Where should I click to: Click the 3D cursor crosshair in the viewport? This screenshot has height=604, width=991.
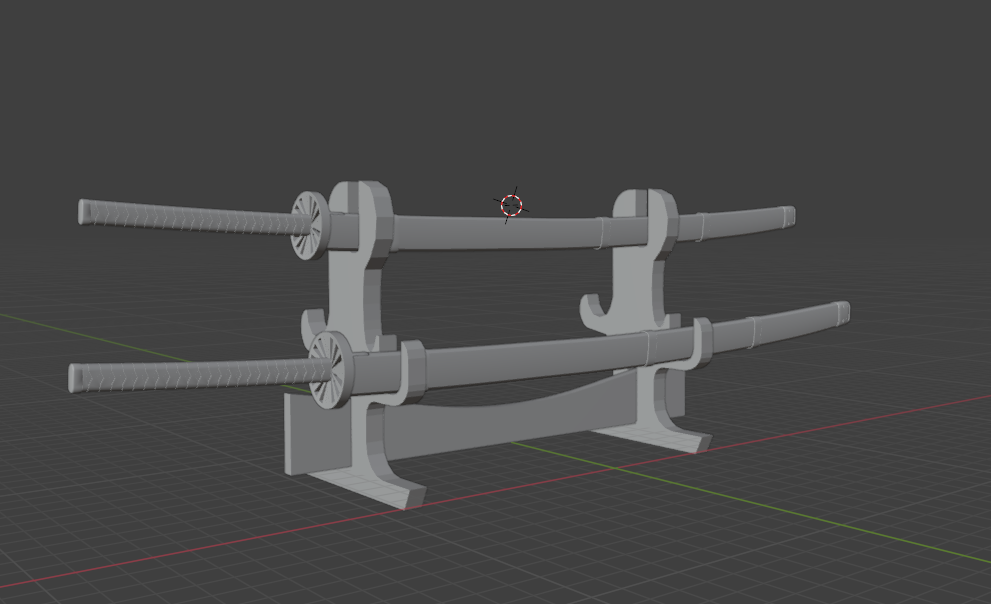(511, 205)
